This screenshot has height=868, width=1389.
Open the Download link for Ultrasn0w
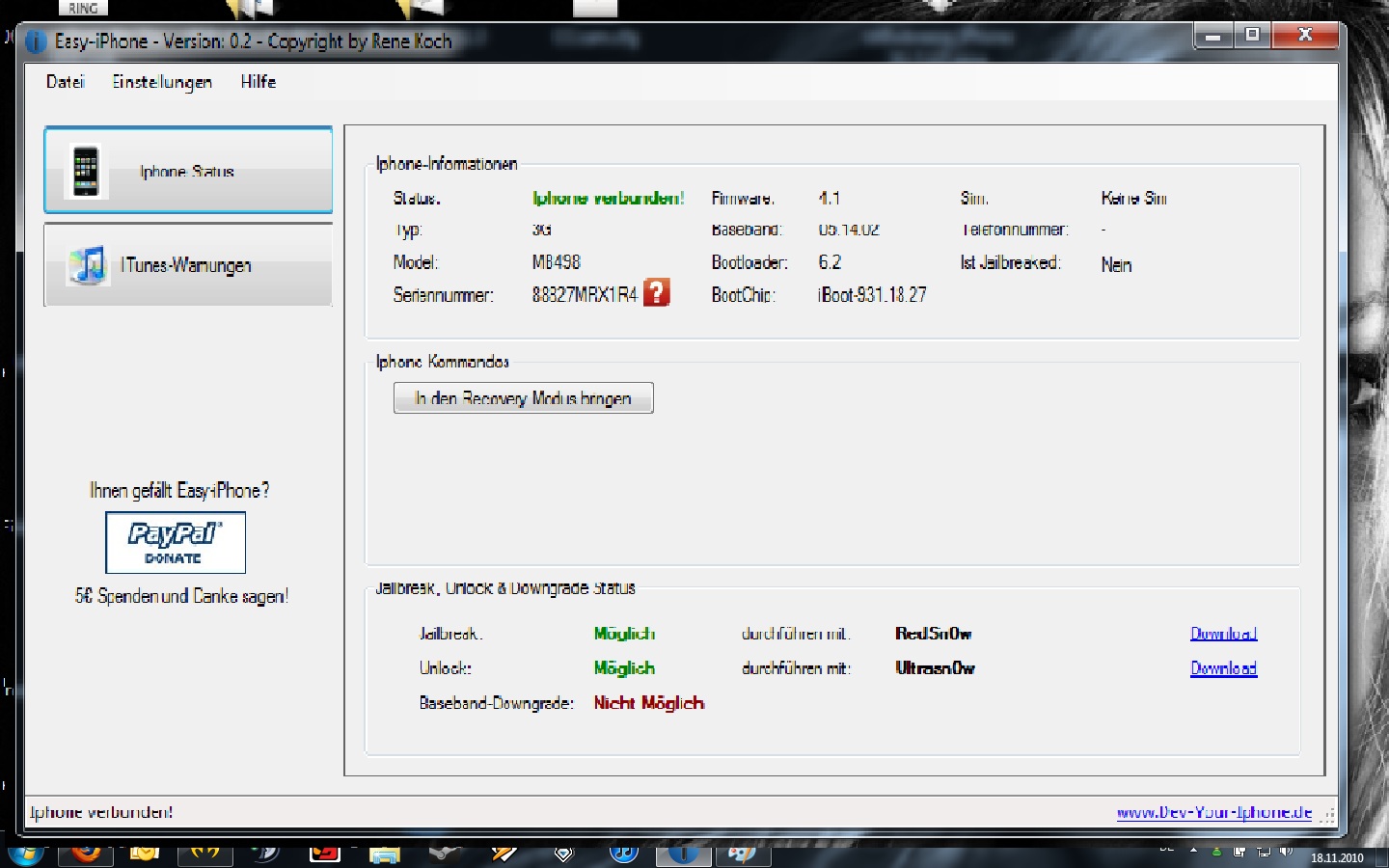(1223, 668)
